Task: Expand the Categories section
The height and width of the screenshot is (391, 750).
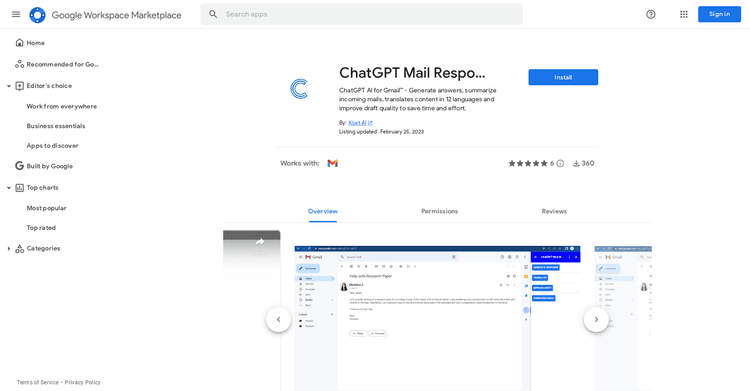Action: tap(9, 248)
